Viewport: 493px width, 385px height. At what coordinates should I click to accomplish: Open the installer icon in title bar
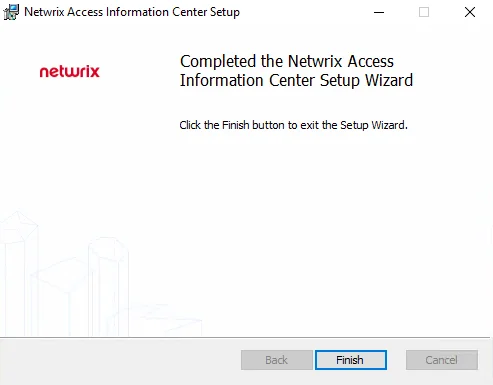click(11, 12)
